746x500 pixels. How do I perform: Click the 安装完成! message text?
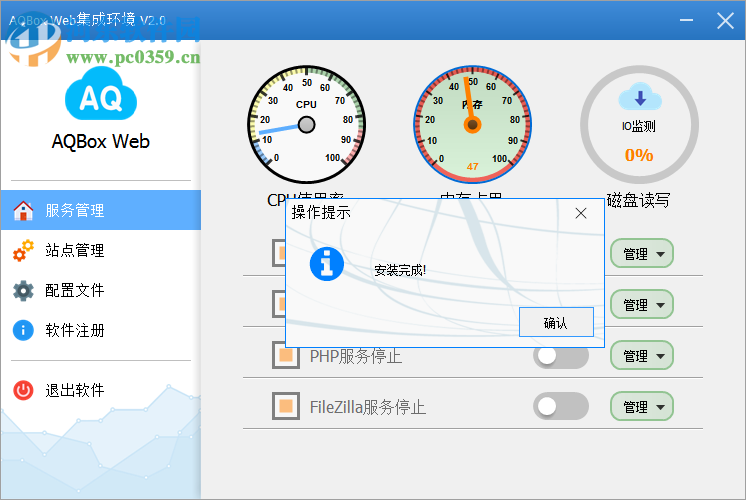coord(400,270)
